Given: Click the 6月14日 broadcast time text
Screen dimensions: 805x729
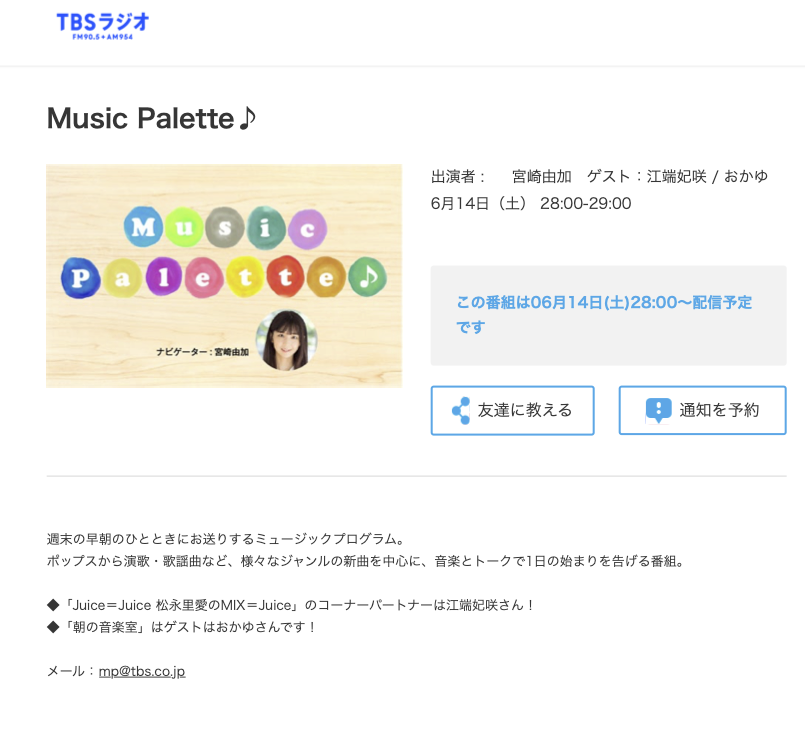Looking at the screenshot, I should click(531, 203).
